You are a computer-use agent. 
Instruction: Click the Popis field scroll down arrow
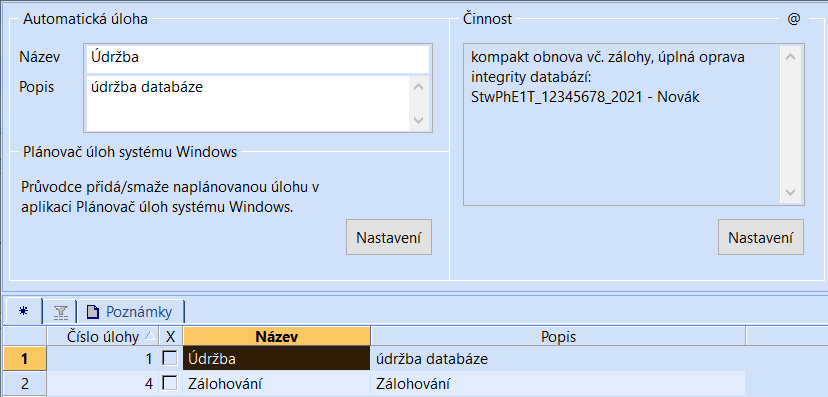[419, 121]
